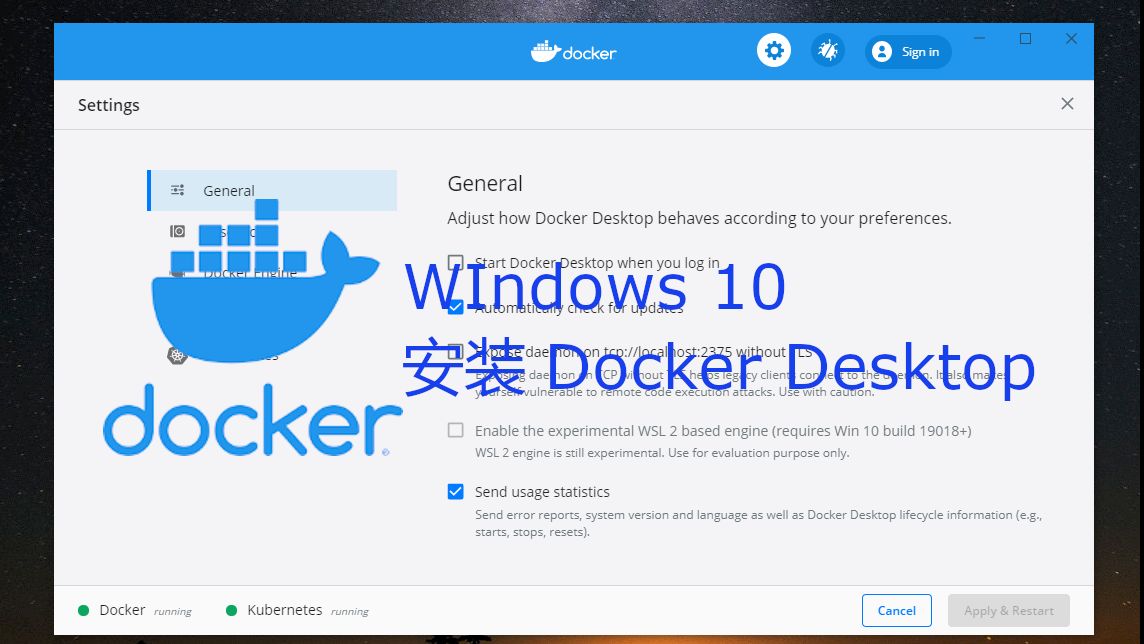Uncheck Send usage statistics

click(455, 492)
